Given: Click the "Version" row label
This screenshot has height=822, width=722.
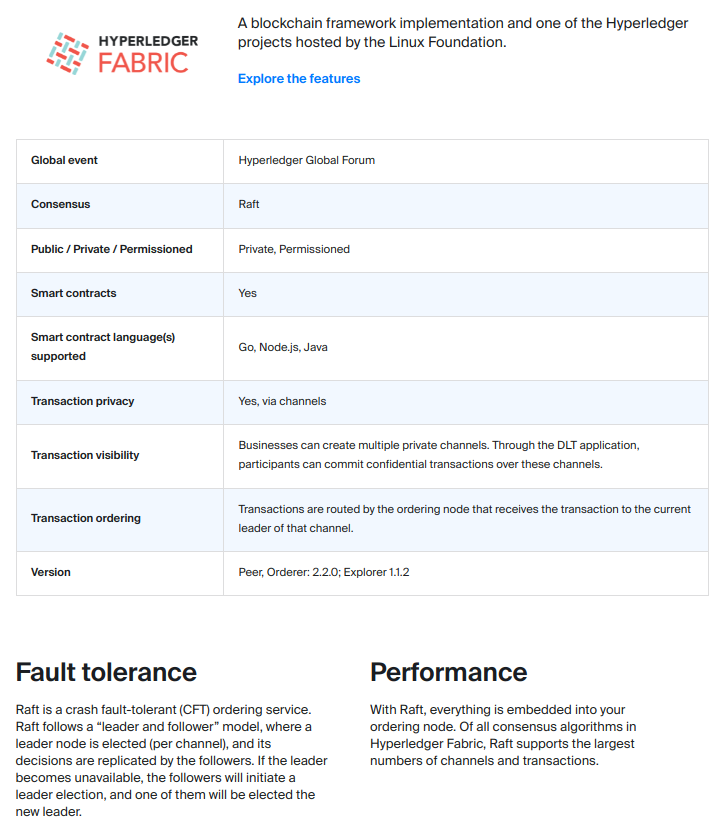Looking at the screenshot, I should tap(51, 572).
